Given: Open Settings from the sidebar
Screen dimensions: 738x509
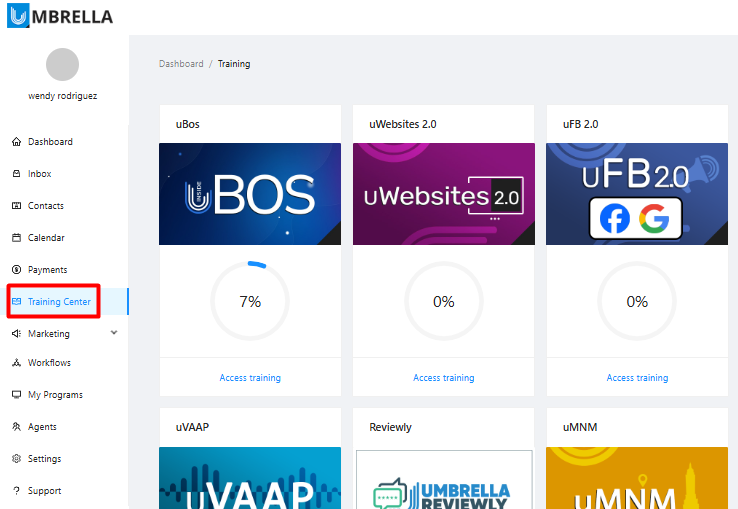Looking at the screenshot, I should [x=45, y=459].
